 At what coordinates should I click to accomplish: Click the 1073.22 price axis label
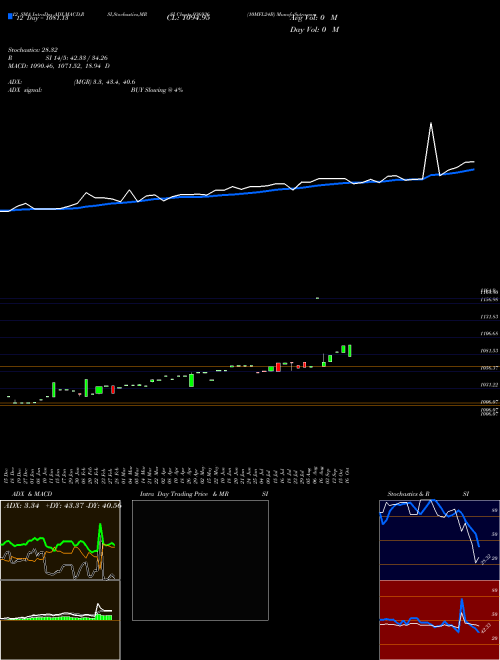490,385
